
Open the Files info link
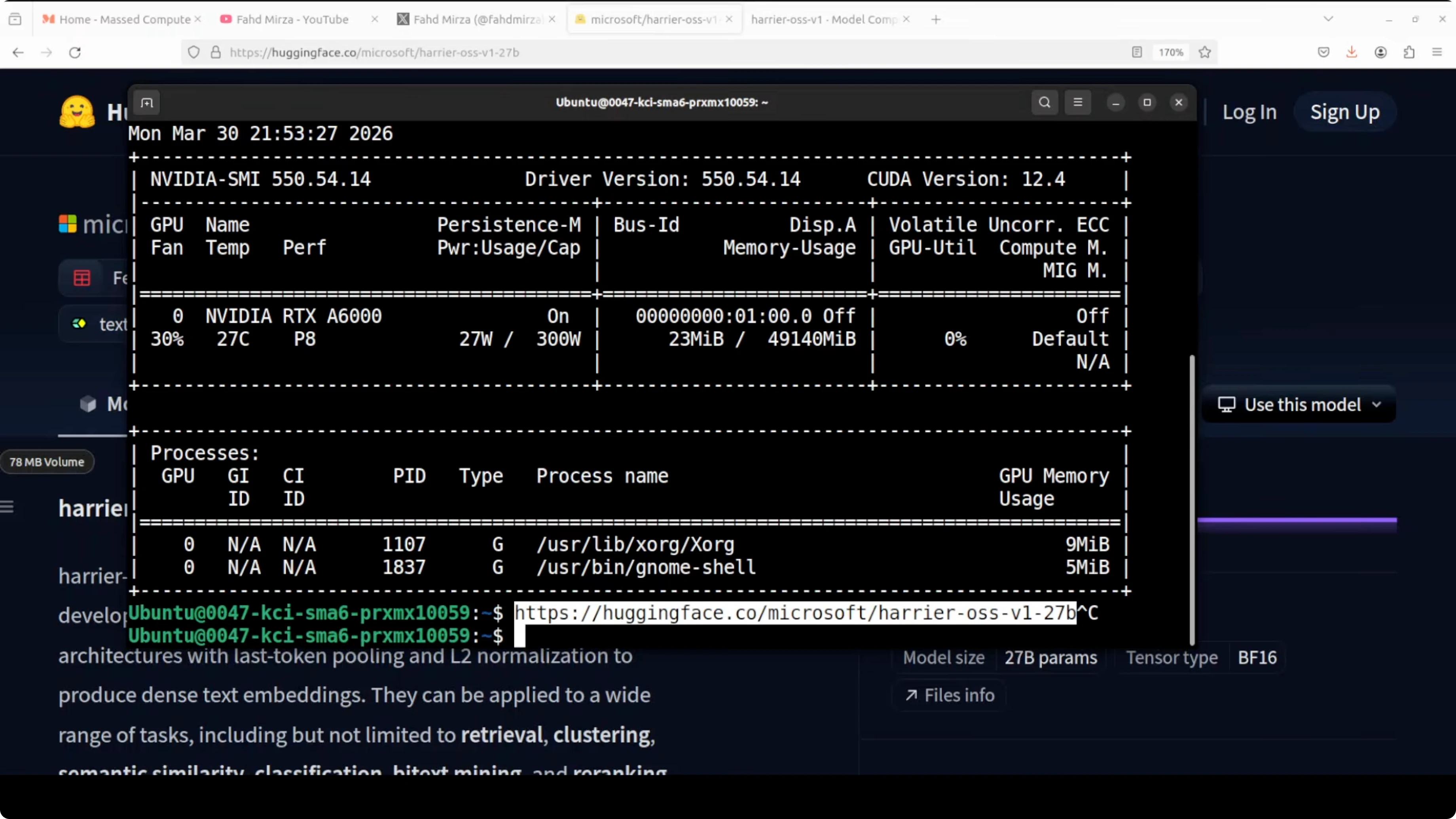tap(950, 695)
